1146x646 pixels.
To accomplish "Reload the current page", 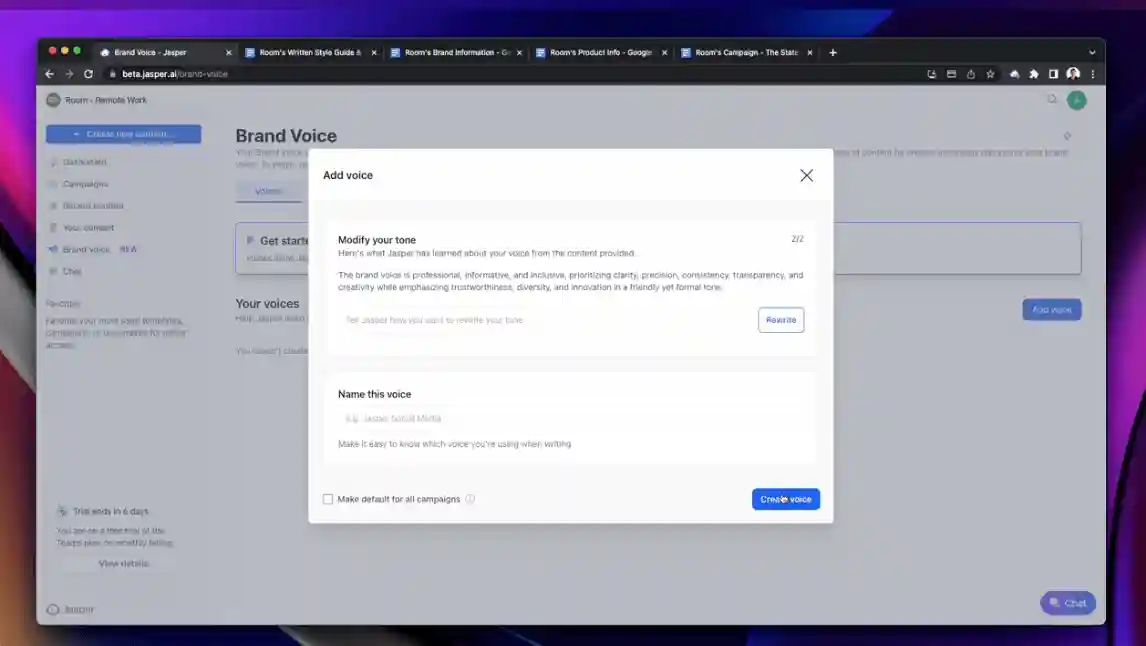I will click(88, 74).
